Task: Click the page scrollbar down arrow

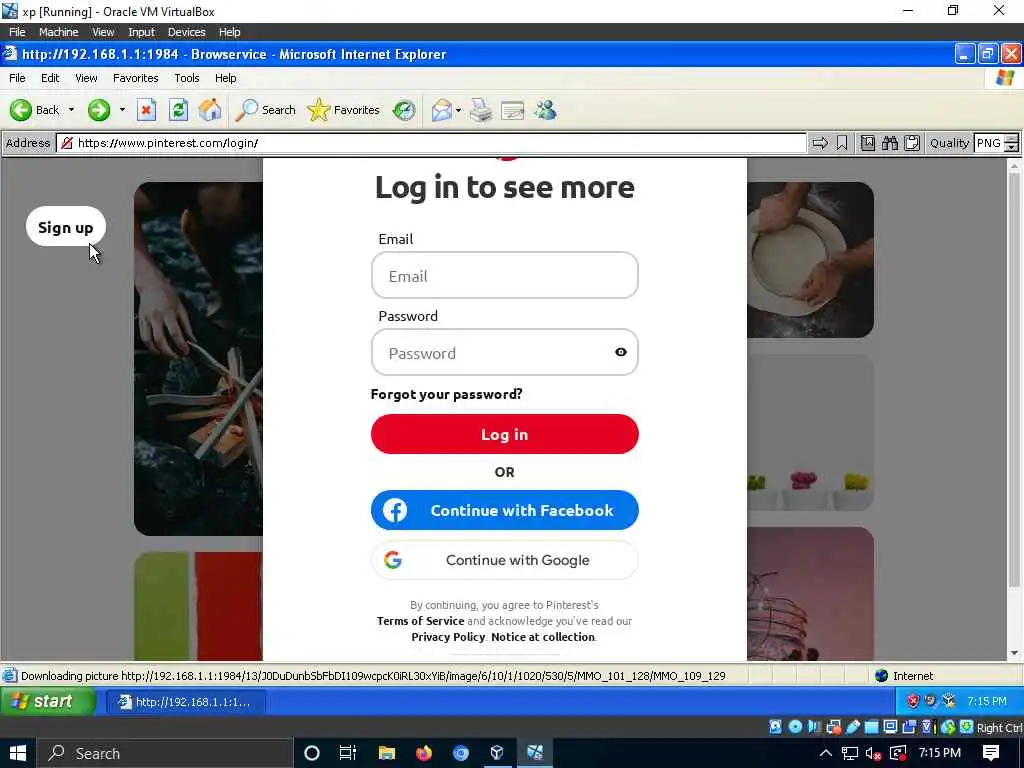Action: pyautogui.click(x=1014, y=652)
